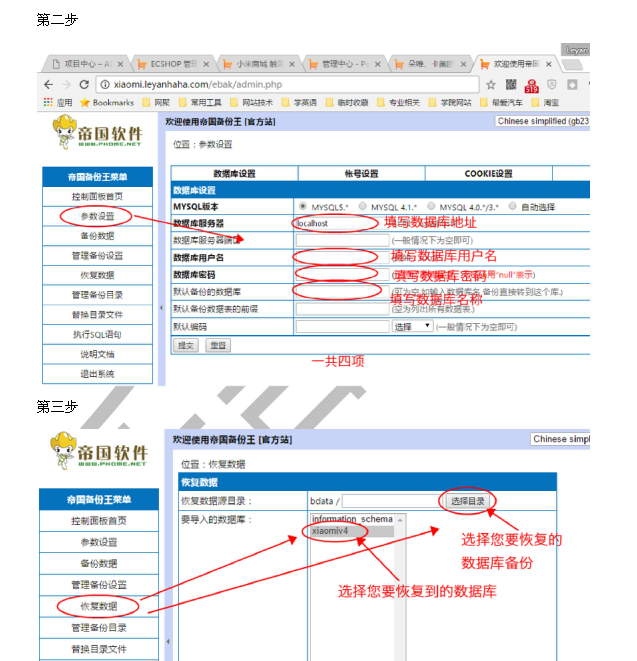Open the 数据库设置 settings tab
Screen dimensions: 637x661
pos(234,173)
